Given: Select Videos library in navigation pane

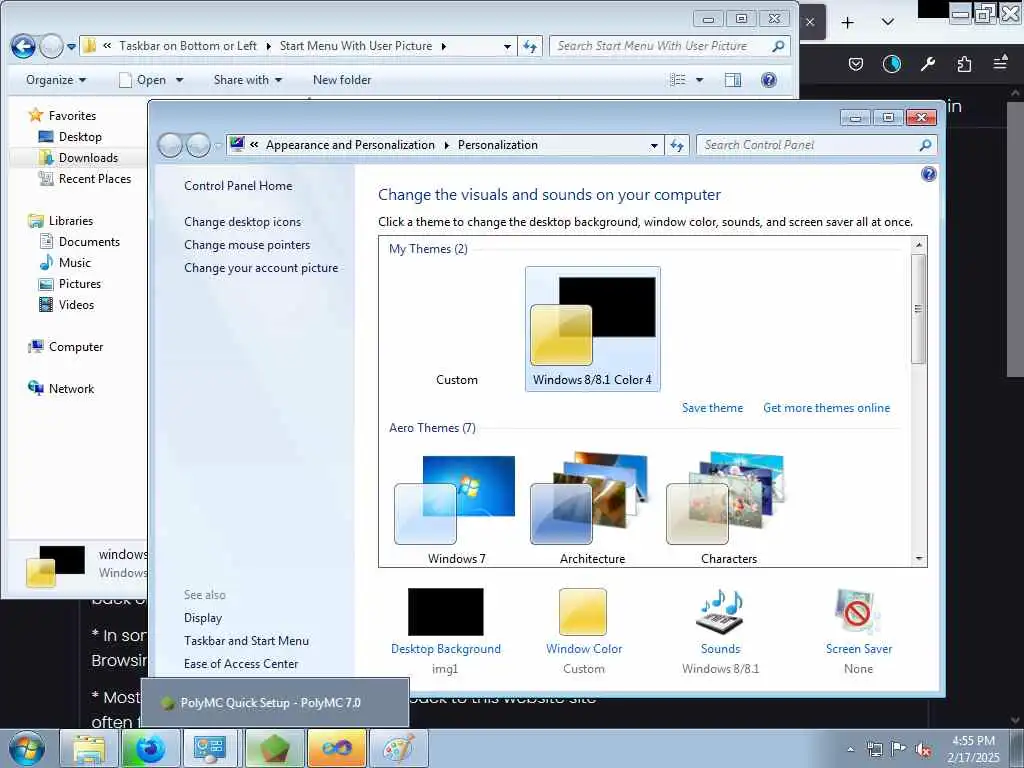Looking at the screenshot, I should click(67, 304).
